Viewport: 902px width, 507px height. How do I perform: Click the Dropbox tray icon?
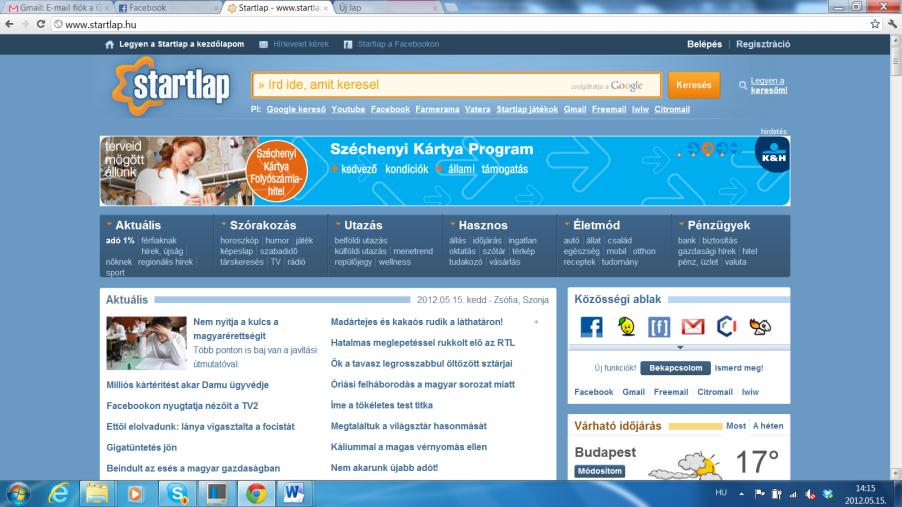click(x=828, y=494)
